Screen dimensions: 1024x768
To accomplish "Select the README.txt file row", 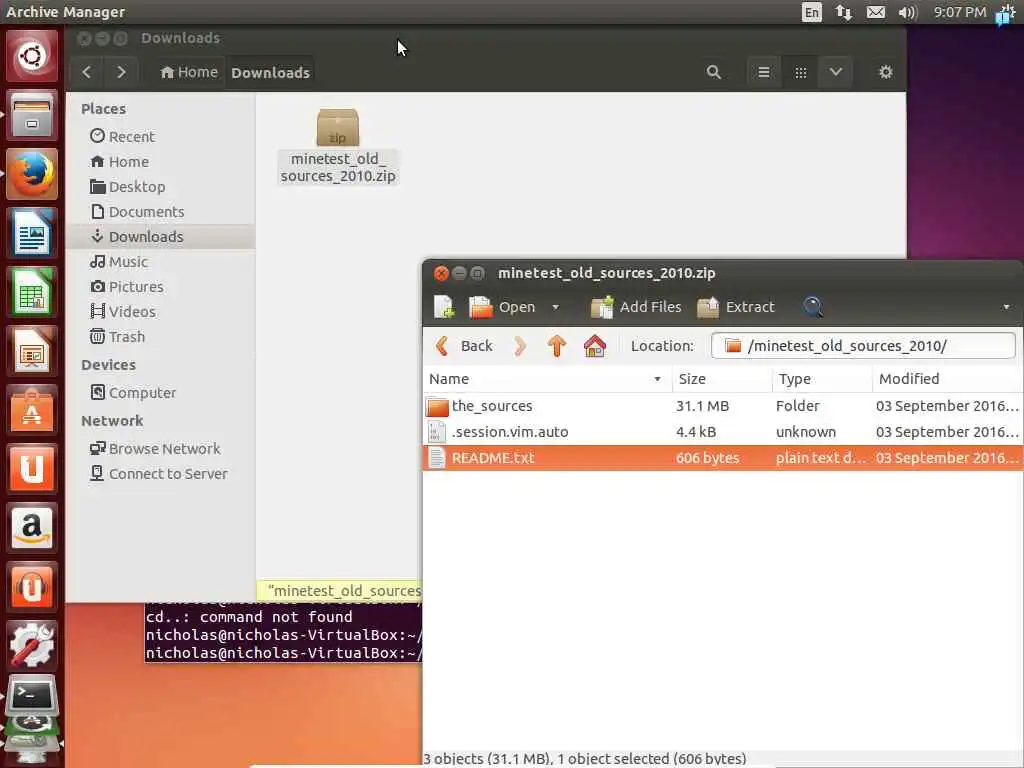I will pyautogui.click(x=723, y=458).
